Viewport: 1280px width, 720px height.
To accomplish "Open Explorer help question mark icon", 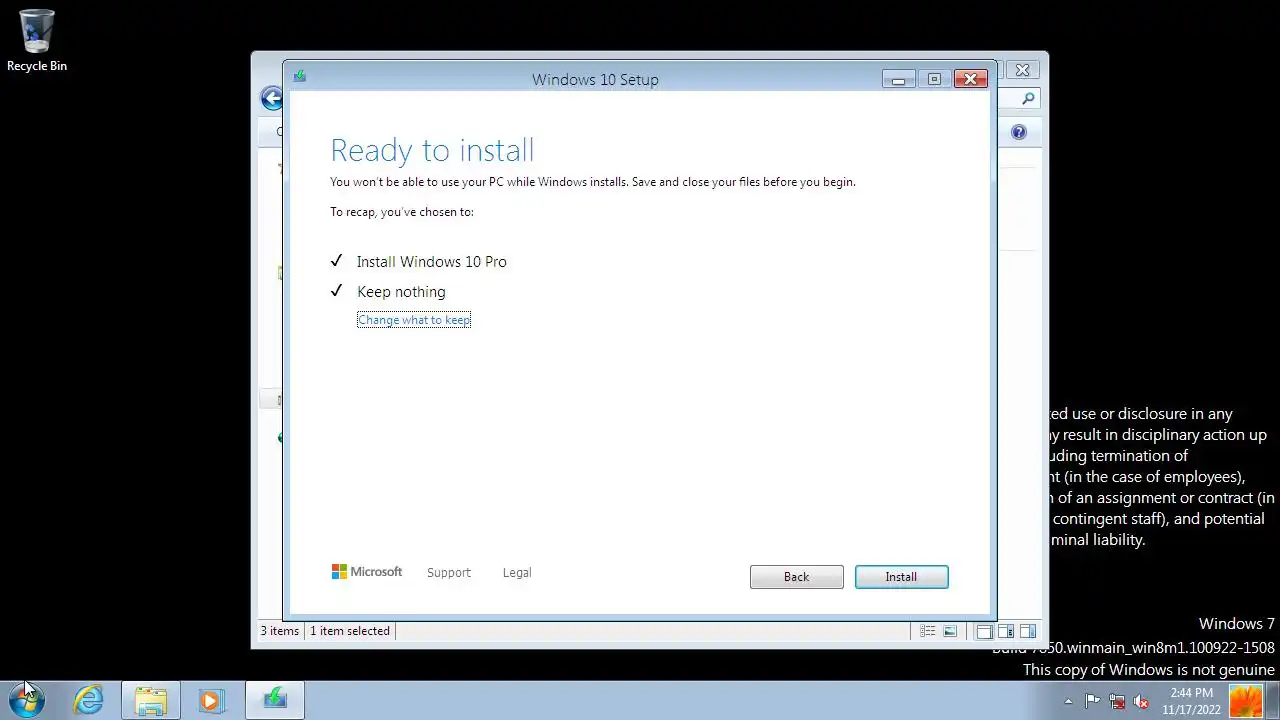I will [1019, 132].
